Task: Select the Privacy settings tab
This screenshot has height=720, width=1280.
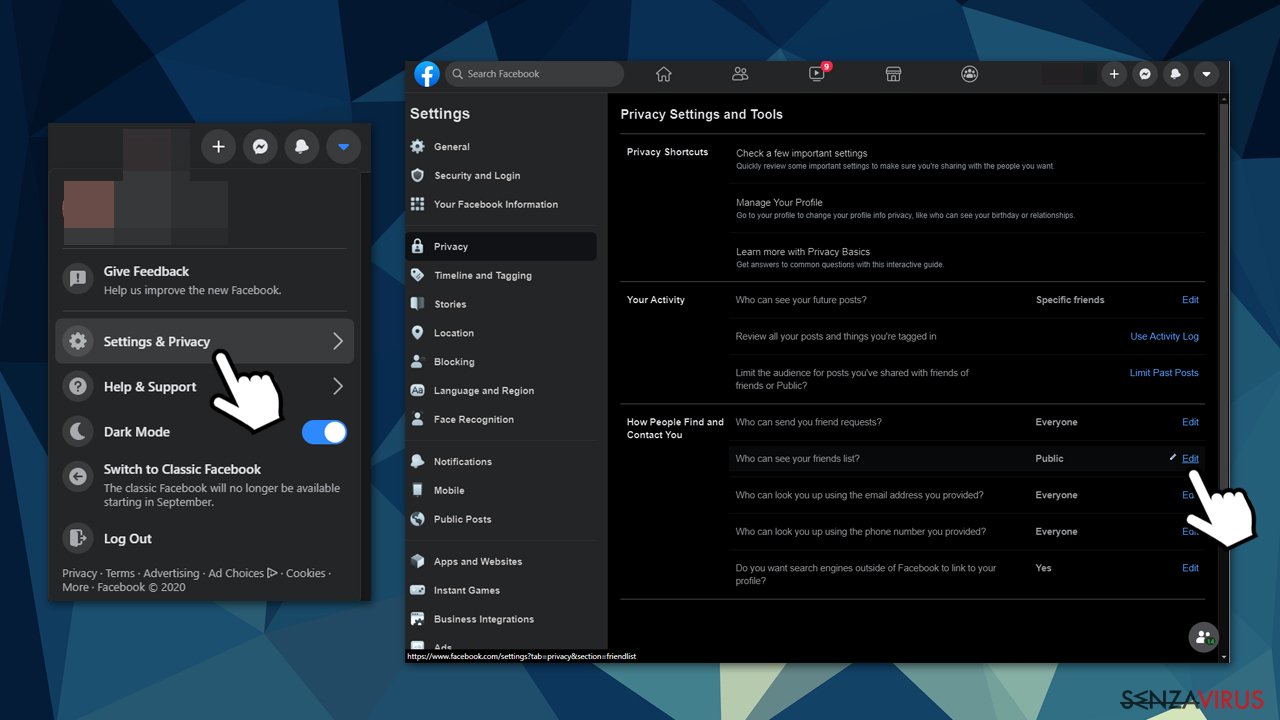Action: 500,247
